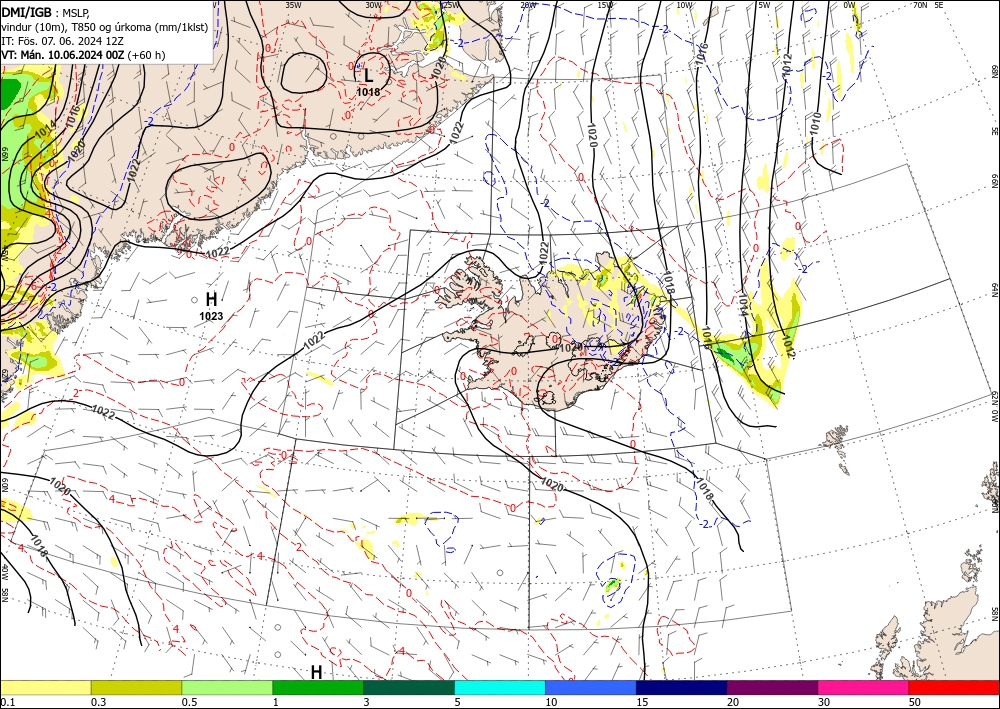Screen dimensions: 1000x709
Task: Click the yellow 0.1–0.3 mm legend swatch
Action: pyautogui.click(x=45, y=687)
